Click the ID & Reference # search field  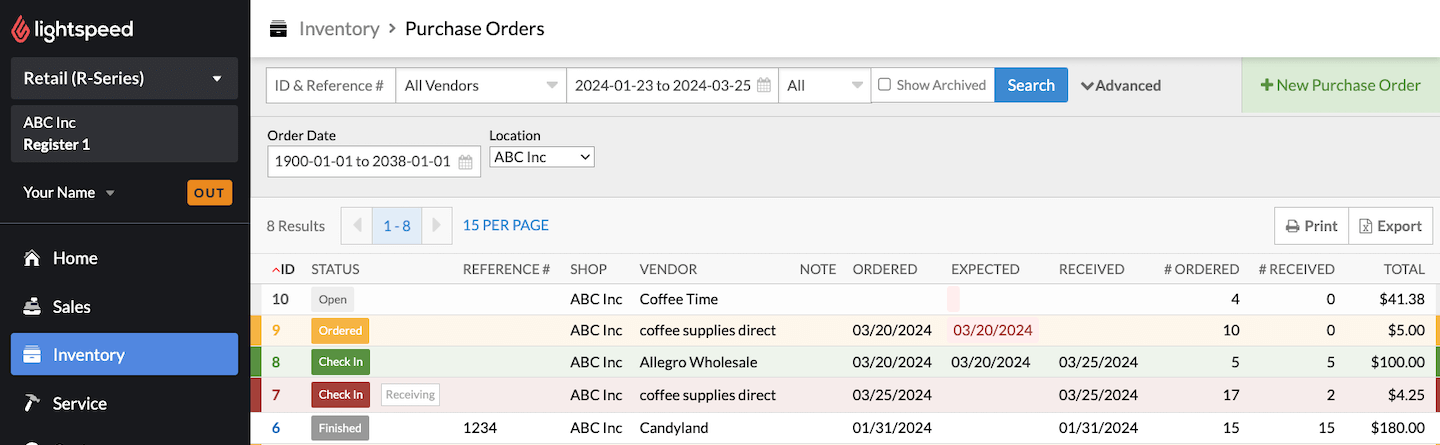330,86
